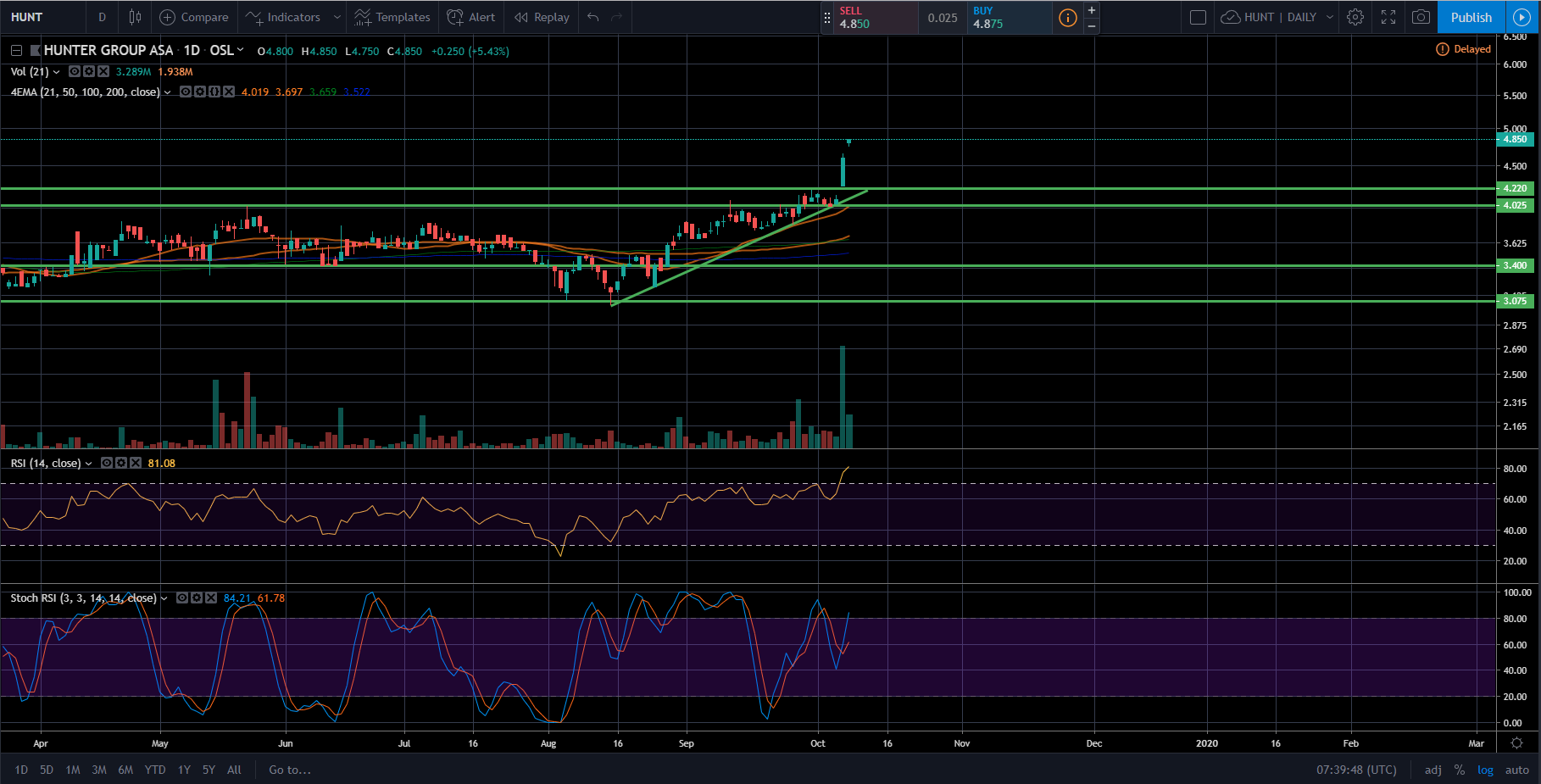The width and height of the screenshot is (1541, 784).
Task: Expand the HUNTER GROUP ASA symbol dropdown
Action: (241, 50)
